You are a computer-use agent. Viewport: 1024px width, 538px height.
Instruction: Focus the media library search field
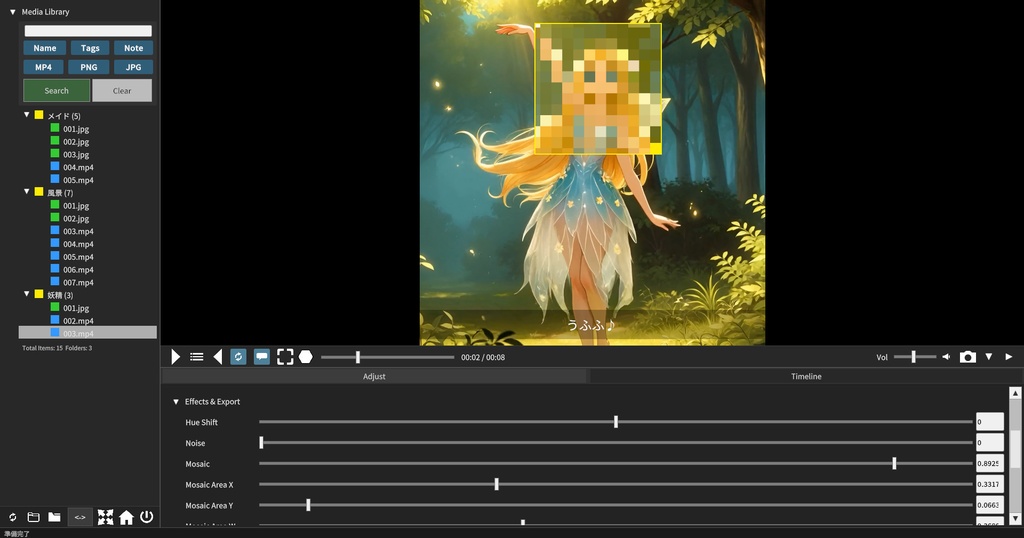tap(88, 31)
